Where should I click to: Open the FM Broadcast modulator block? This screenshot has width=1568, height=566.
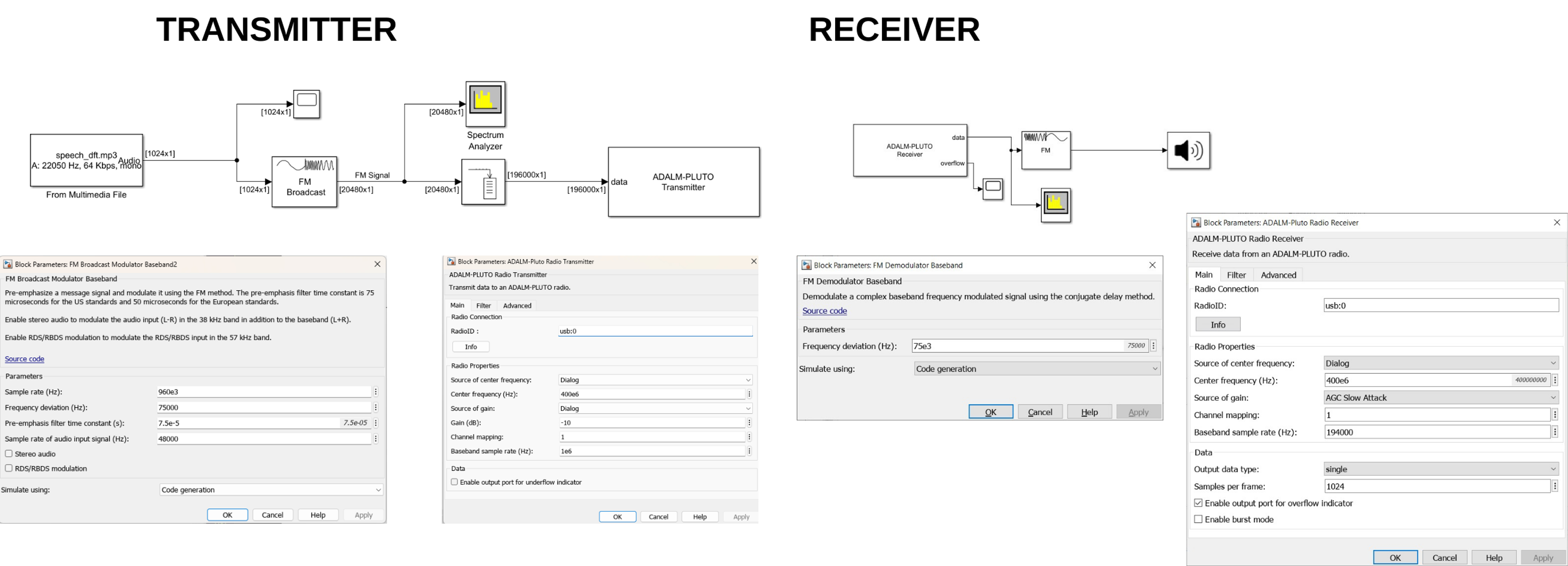click(304, 181)
